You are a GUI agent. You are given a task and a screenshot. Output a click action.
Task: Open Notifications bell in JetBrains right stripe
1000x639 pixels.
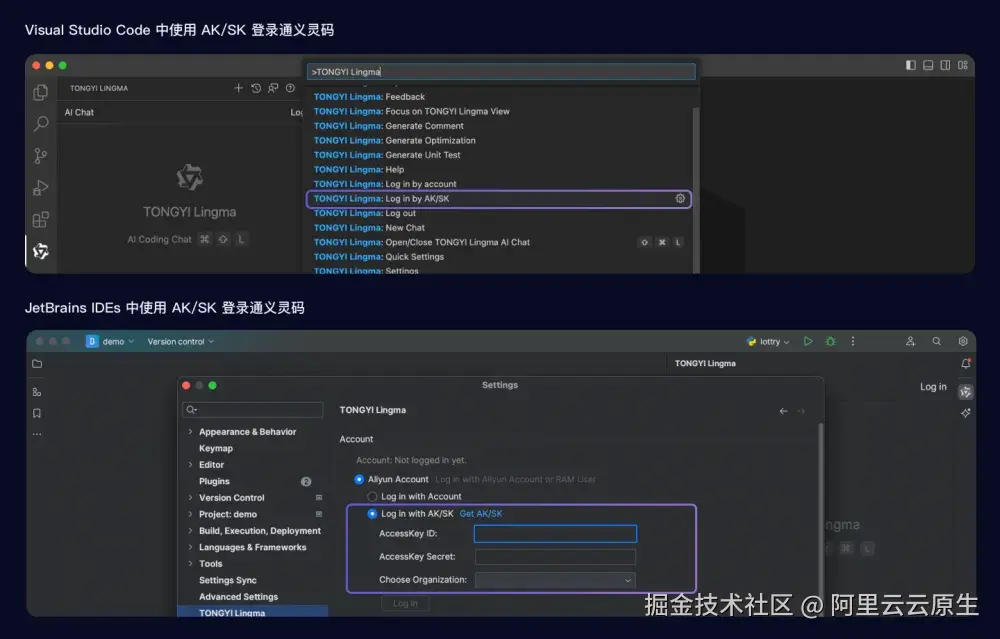(x=966, y=364)
